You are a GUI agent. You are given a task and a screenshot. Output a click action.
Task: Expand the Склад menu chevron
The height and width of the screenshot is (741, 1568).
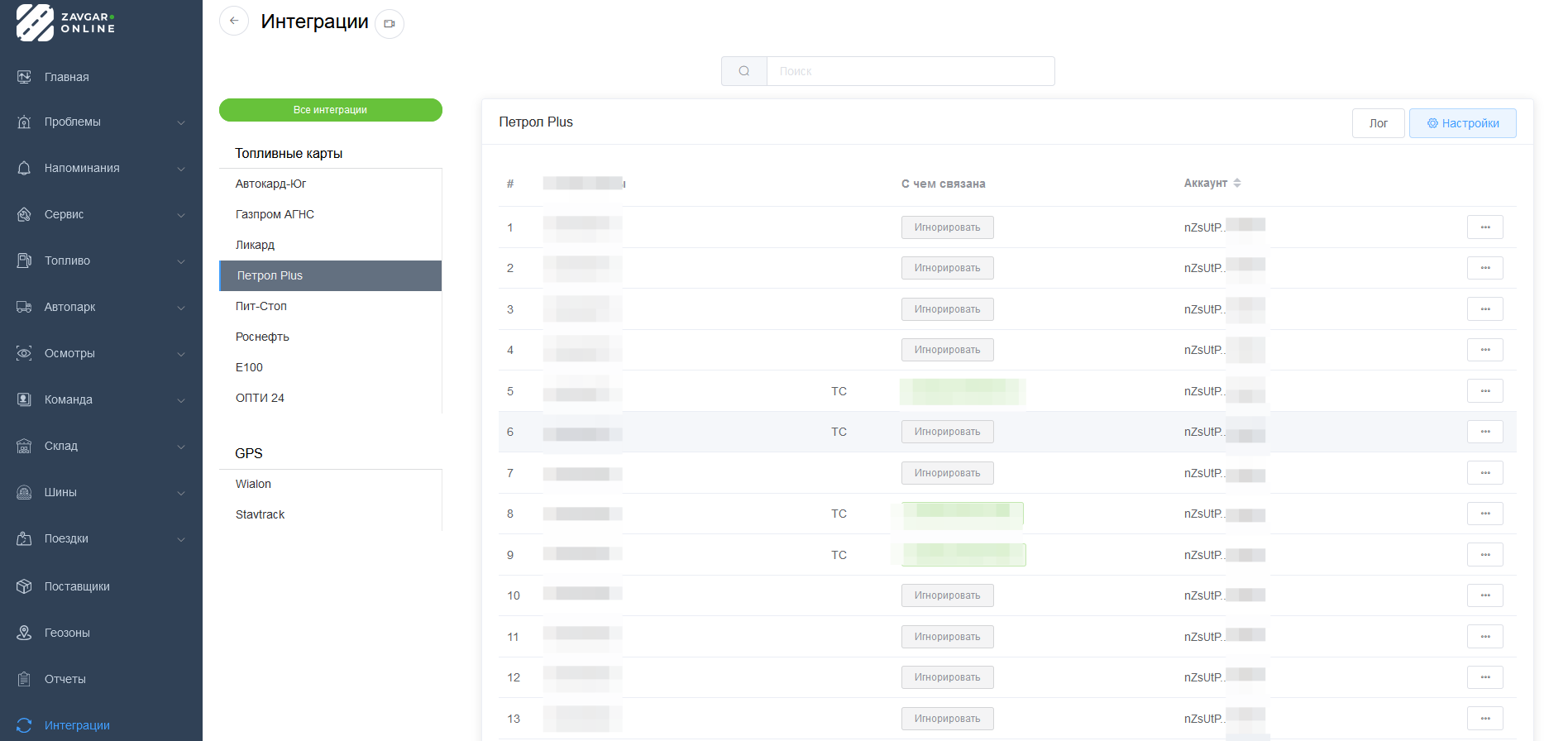tap(181, 447)
